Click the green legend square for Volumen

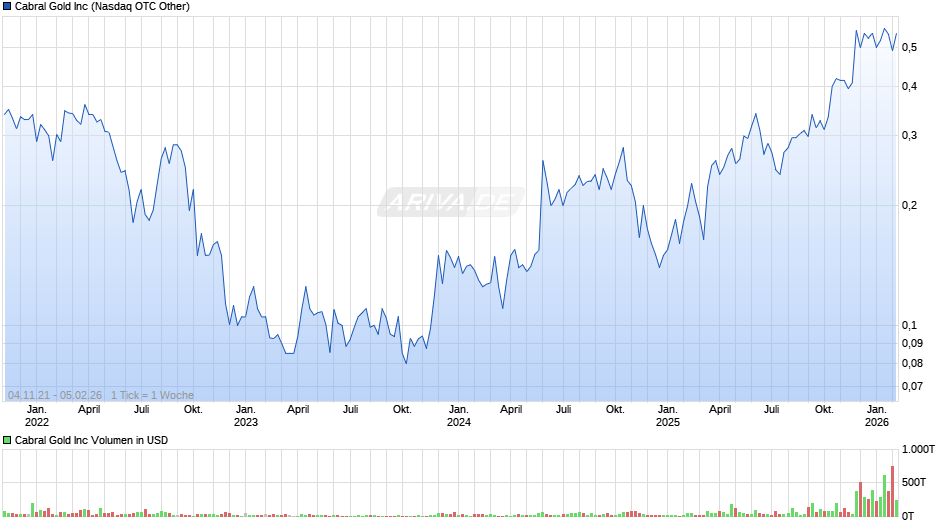click(7, 440)
